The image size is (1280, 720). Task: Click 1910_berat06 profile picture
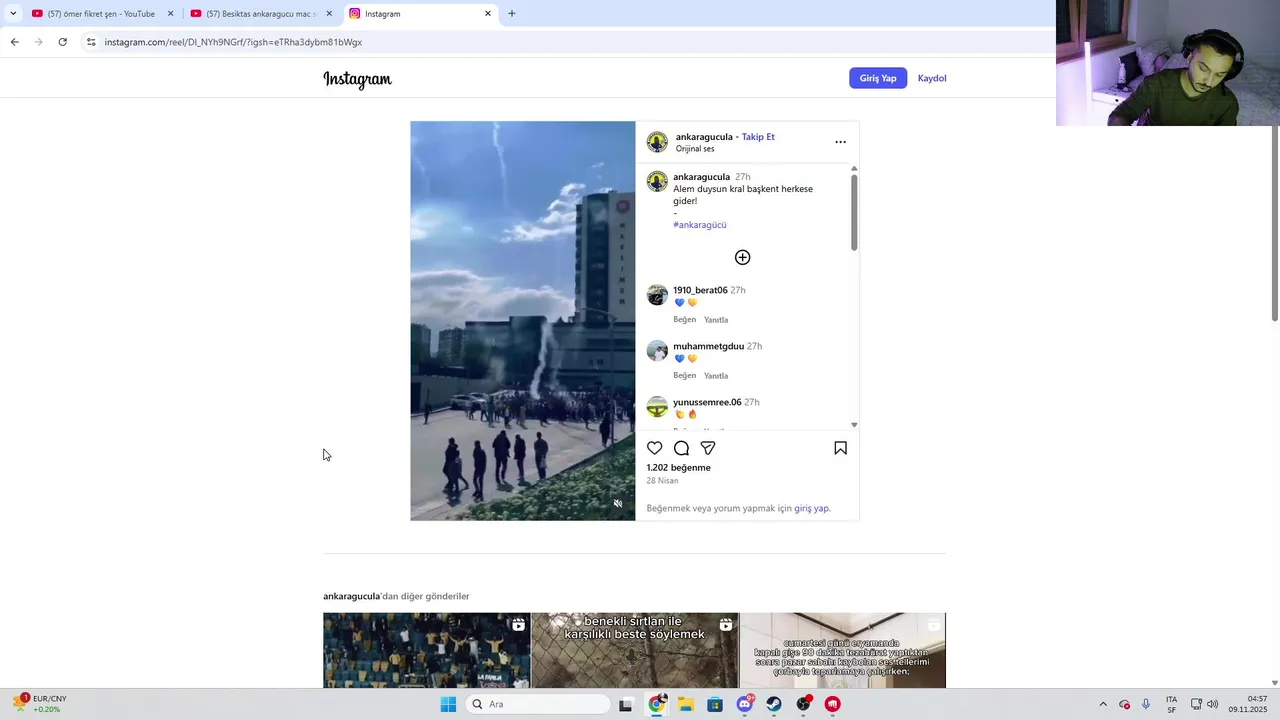(x=657, y=295)
